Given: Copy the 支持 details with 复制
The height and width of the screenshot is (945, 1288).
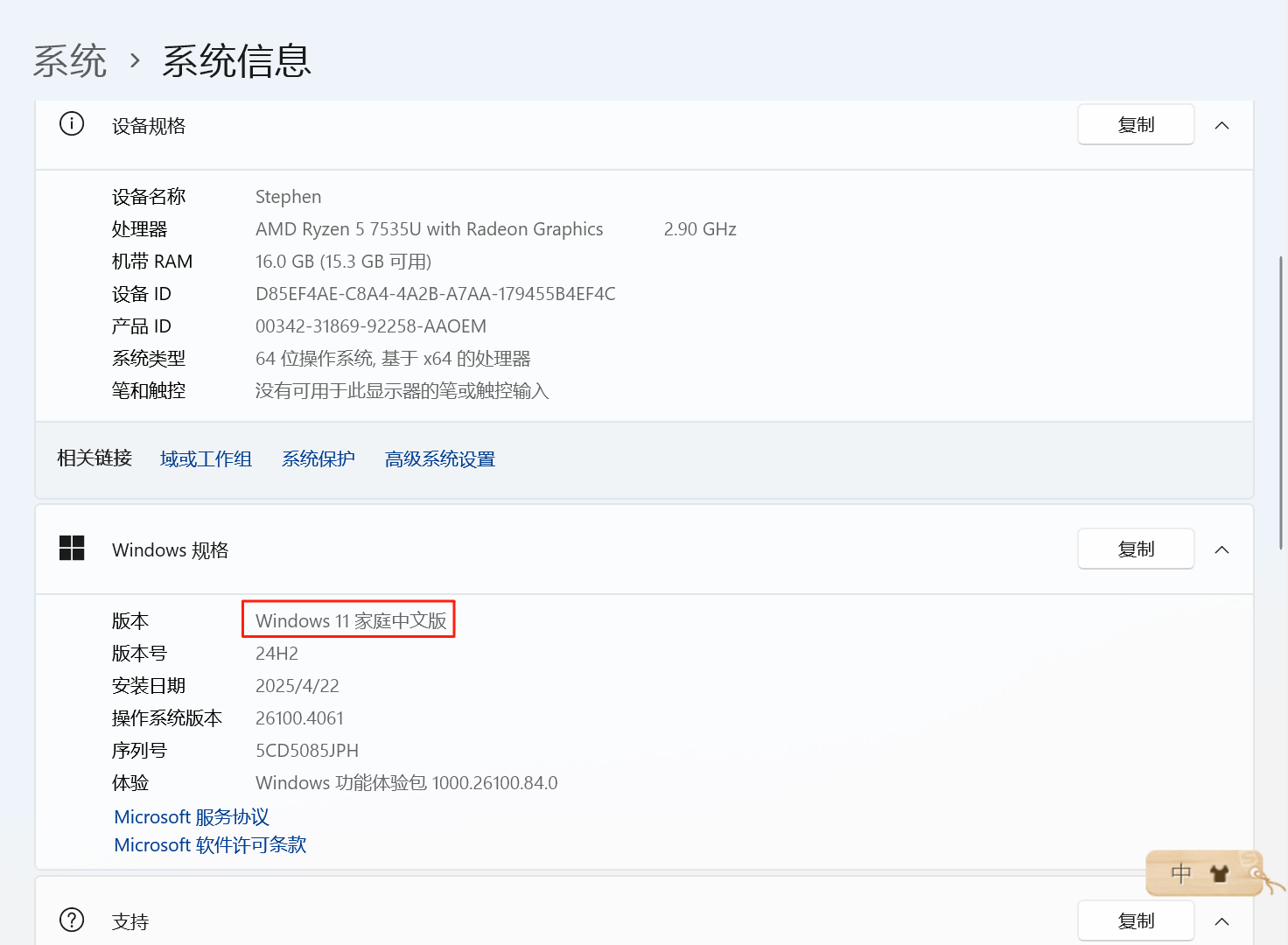Looking at the screenshot, I should point(1136,921).
